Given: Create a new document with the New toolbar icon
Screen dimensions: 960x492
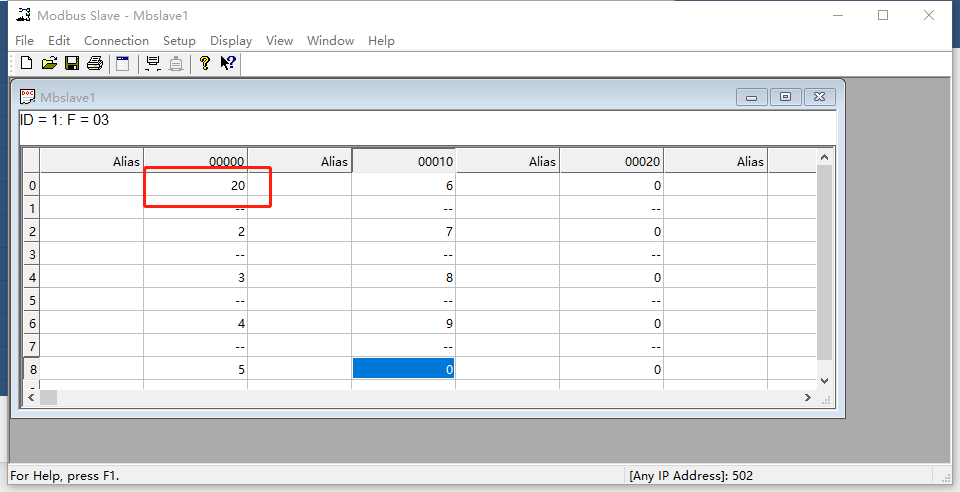Looking at the screenshot, I should point(26,63).
